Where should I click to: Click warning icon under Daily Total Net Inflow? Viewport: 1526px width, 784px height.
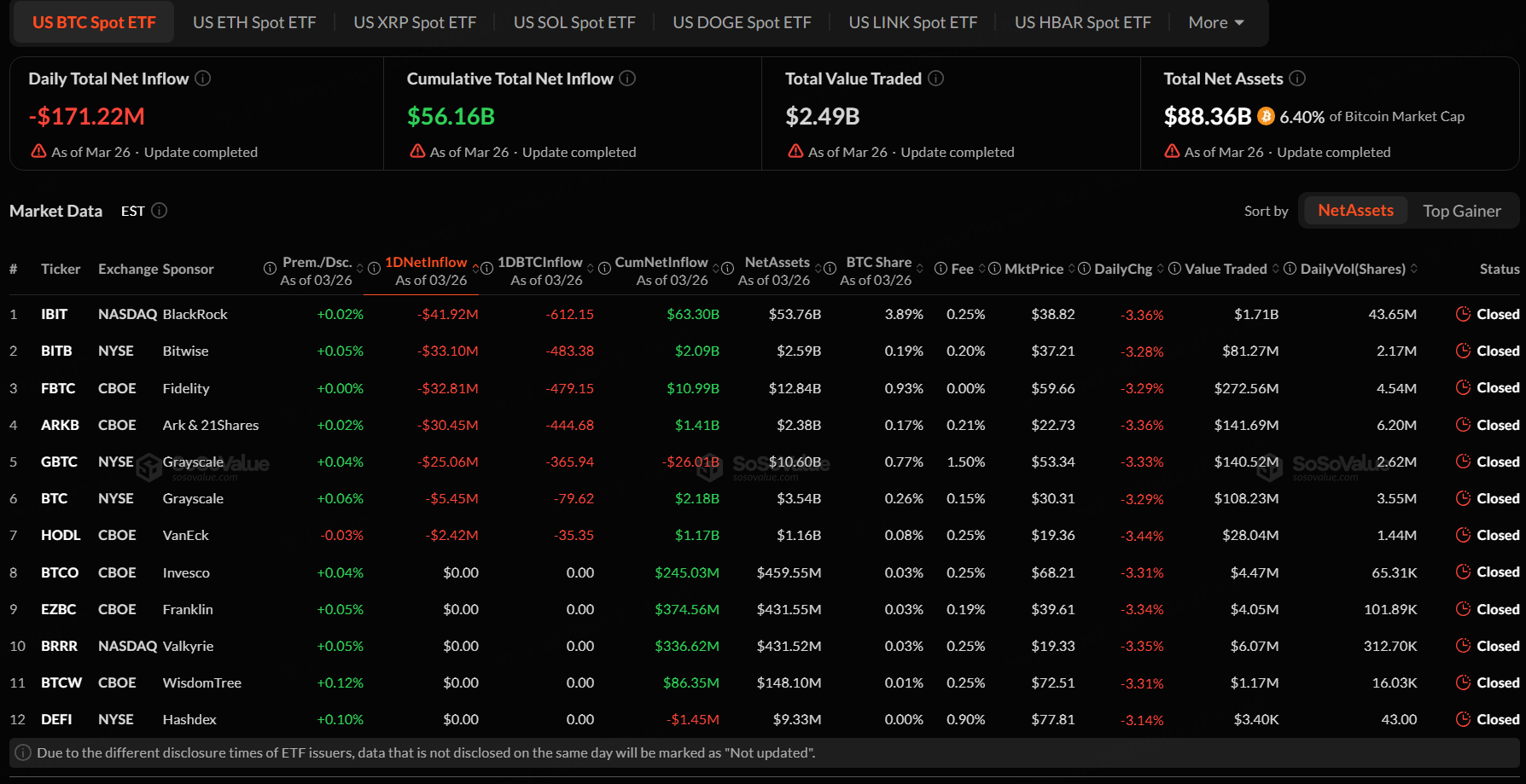pyautogui.click(x=38, y=152)
